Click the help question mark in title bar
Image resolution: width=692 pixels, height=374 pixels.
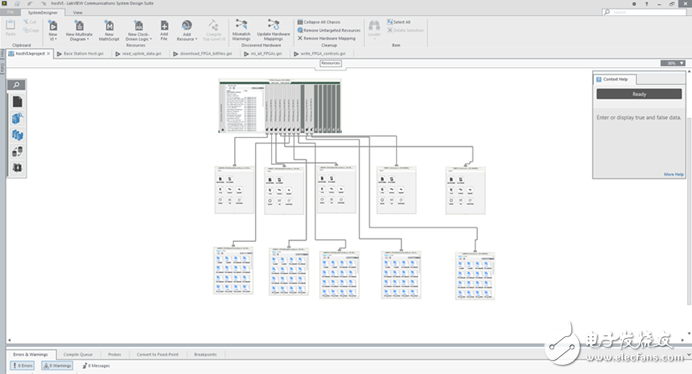tap(647, 4)
